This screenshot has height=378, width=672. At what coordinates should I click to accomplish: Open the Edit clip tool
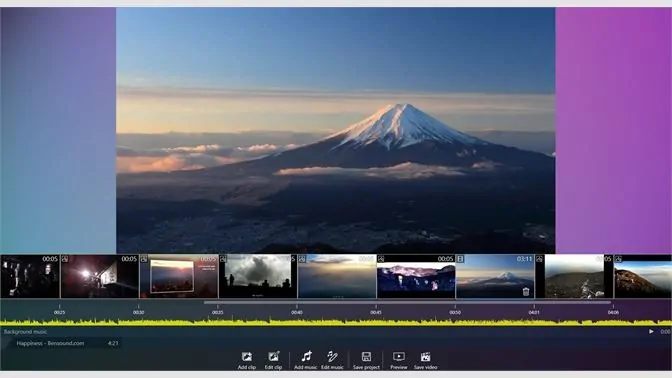click(x=273, y=360)
